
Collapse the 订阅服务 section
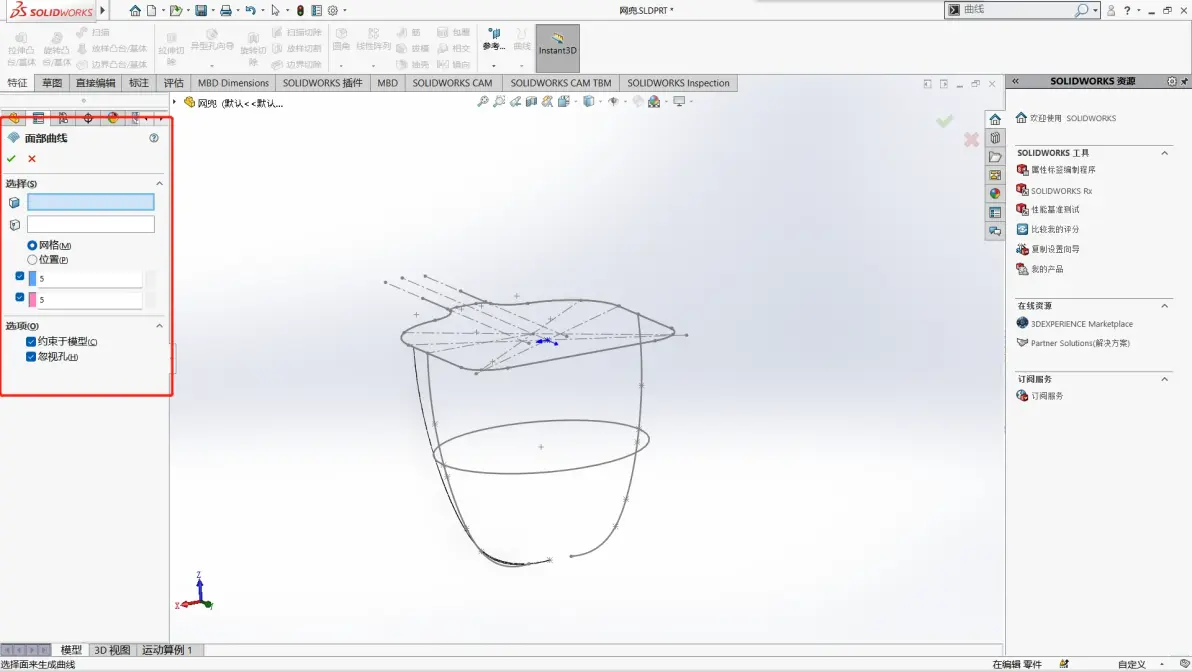coord(1165,378)
